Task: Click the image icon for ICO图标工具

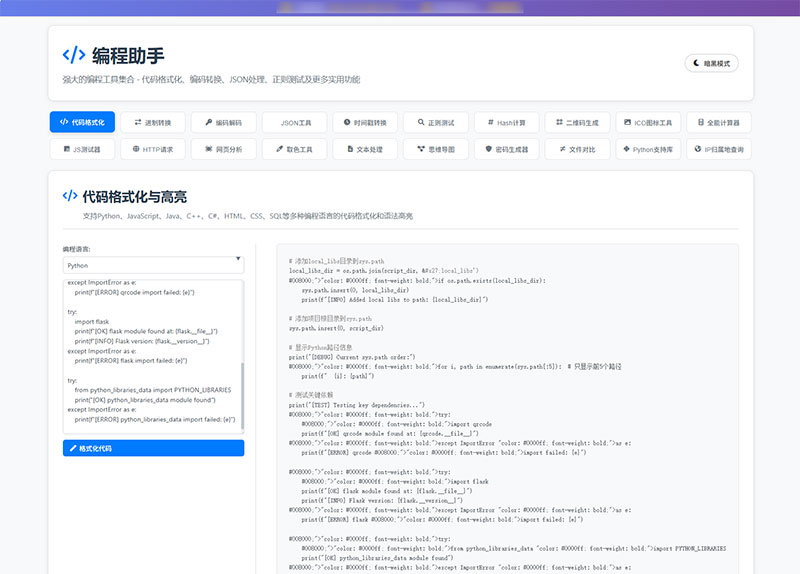Action: click(x=628, y=122)
